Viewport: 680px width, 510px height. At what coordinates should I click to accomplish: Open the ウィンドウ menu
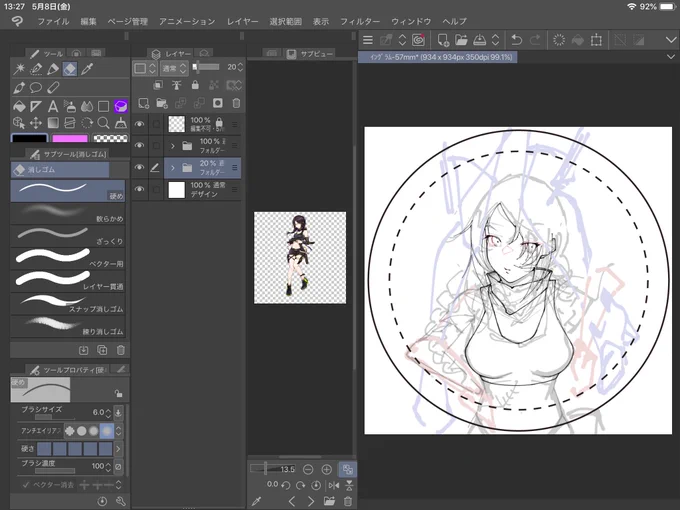pos(411,21)
